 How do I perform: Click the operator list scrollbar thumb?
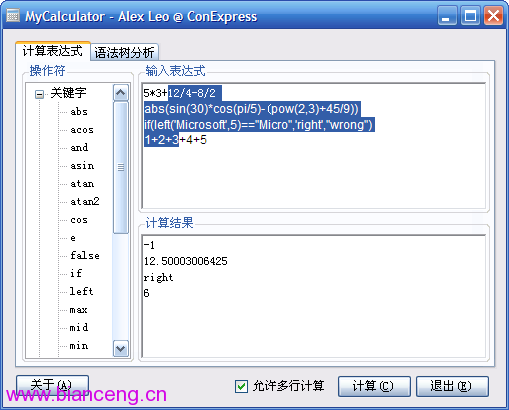click(x=121, y=167)
